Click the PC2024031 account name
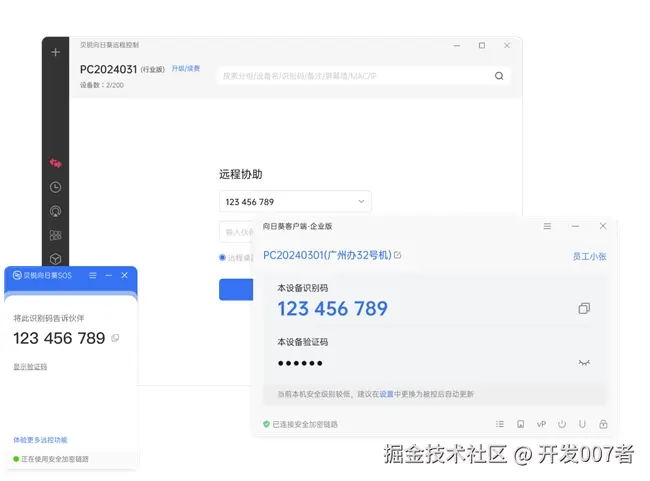 [108, 69]
